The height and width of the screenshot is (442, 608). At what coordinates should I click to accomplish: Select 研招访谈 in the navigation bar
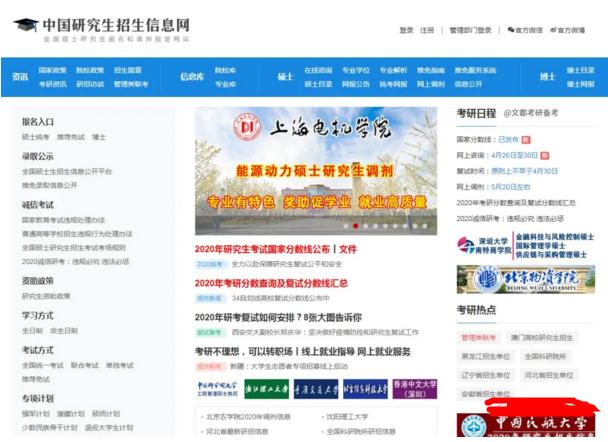[90, 84]
